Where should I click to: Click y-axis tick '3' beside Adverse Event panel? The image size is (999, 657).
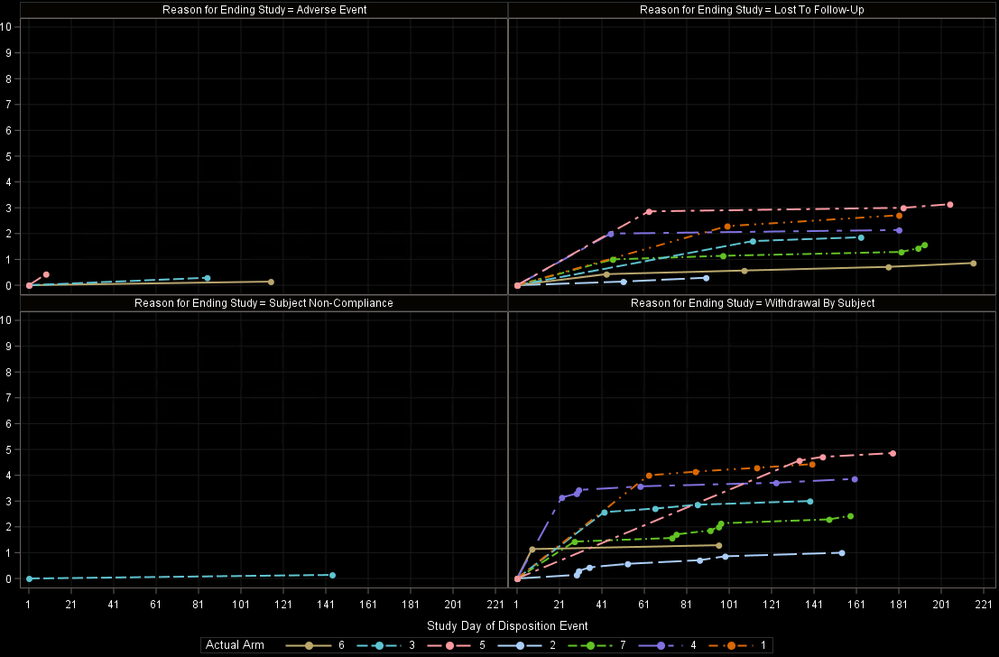click(x=8, y=208)
